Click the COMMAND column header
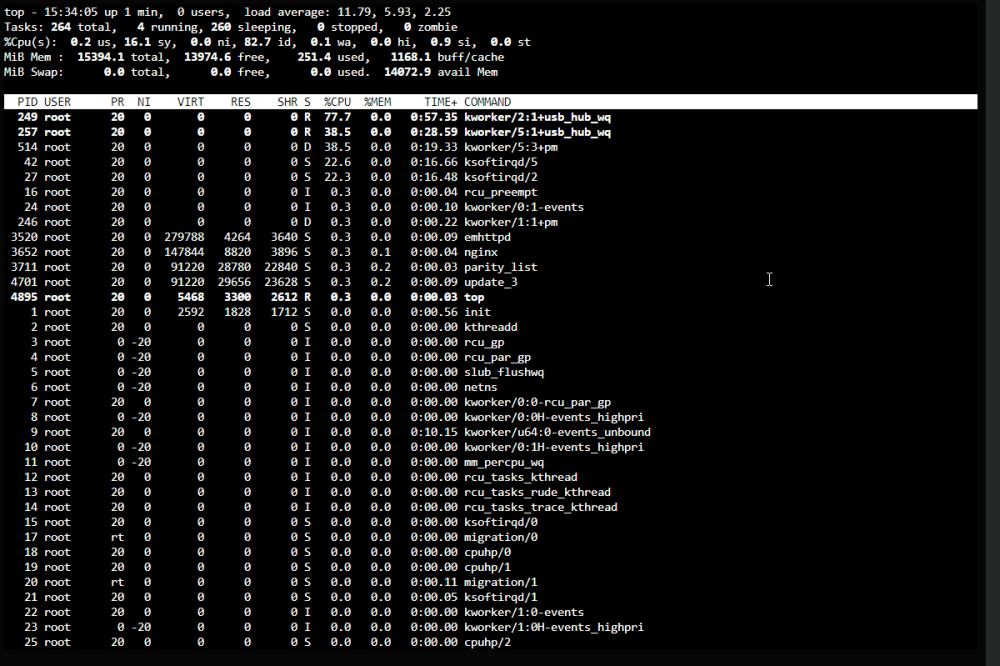Image resolution: width=1000 pixels, height=666 pixels. pos(487,102)
